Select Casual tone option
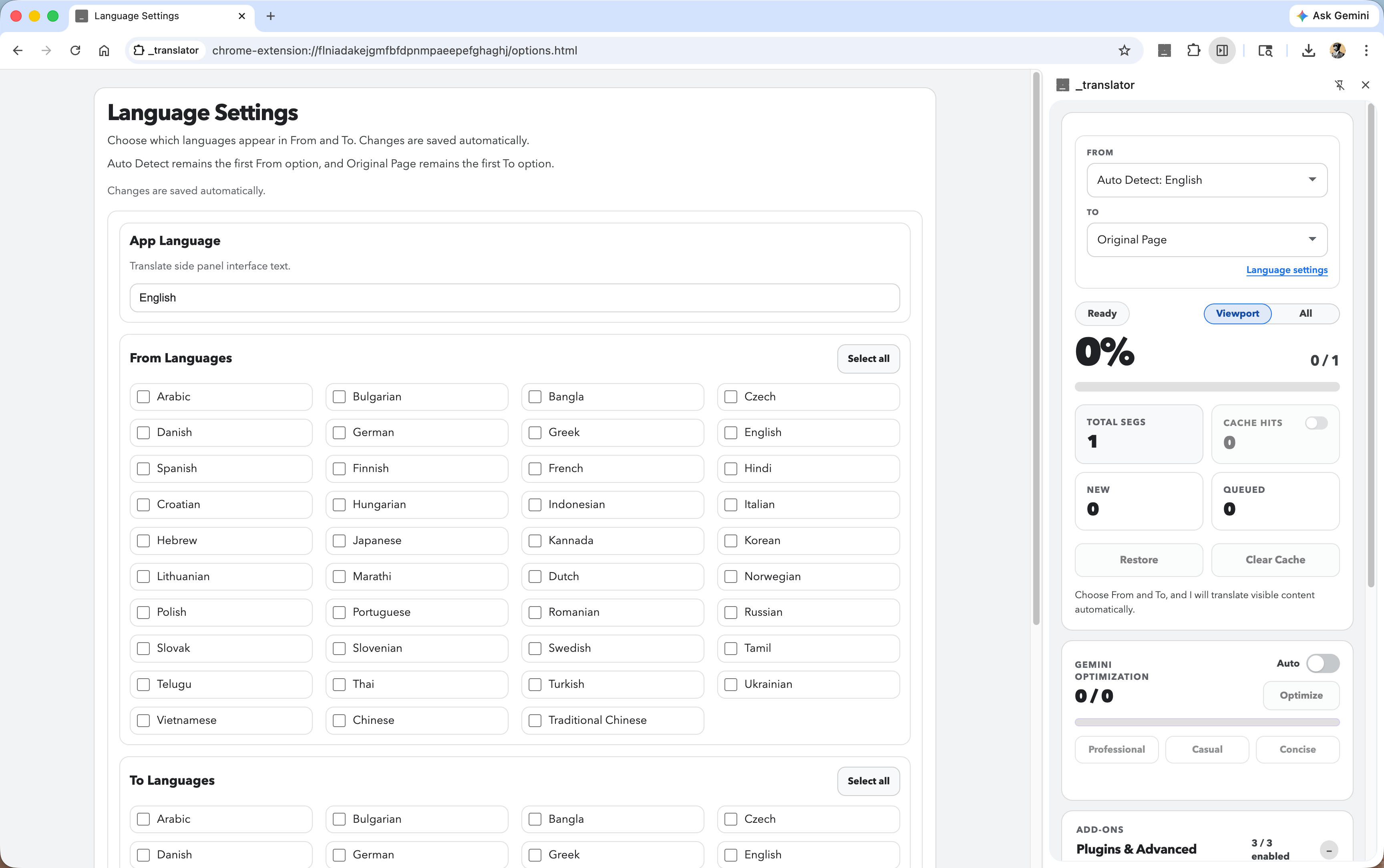 [1207, 749]
